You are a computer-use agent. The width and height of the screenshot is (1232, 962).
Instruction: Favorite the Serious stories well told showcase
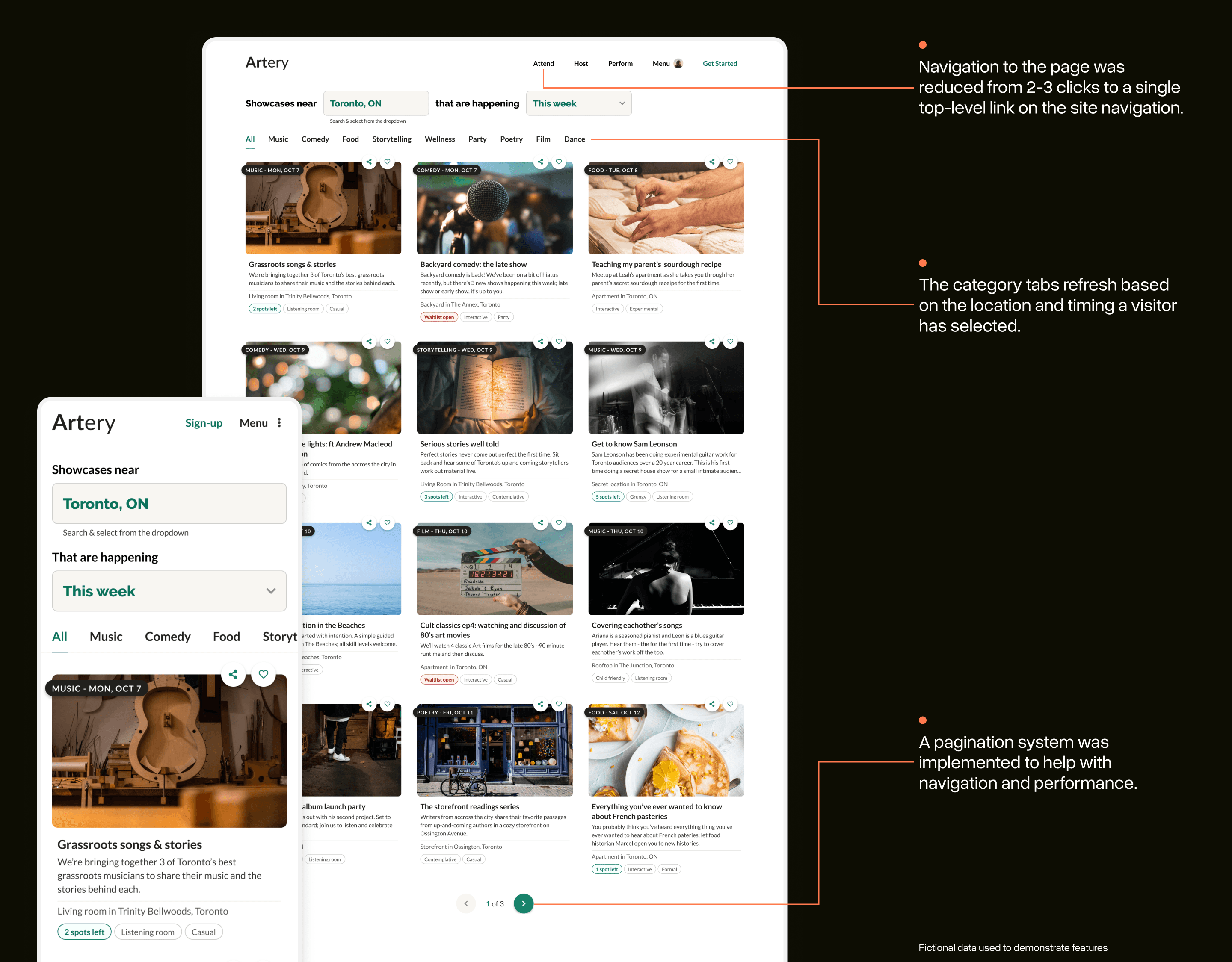558,342
